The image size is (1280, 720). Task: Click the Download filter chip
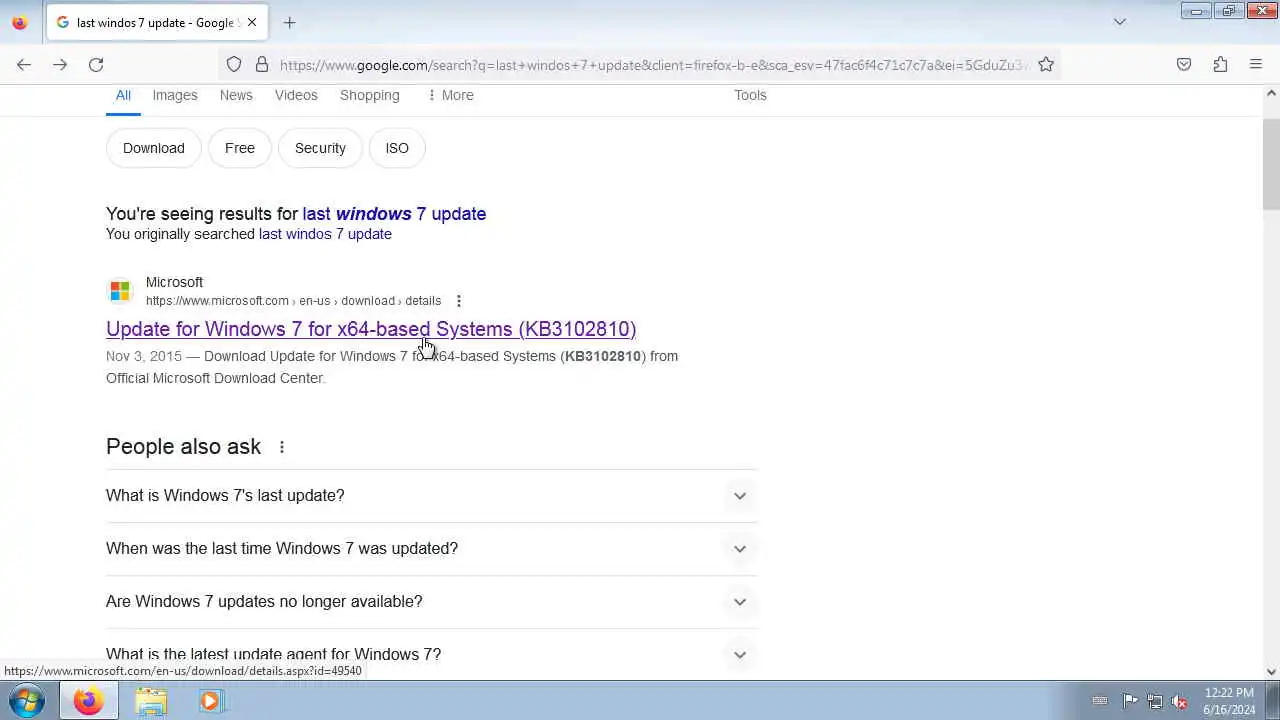point(154,148)
